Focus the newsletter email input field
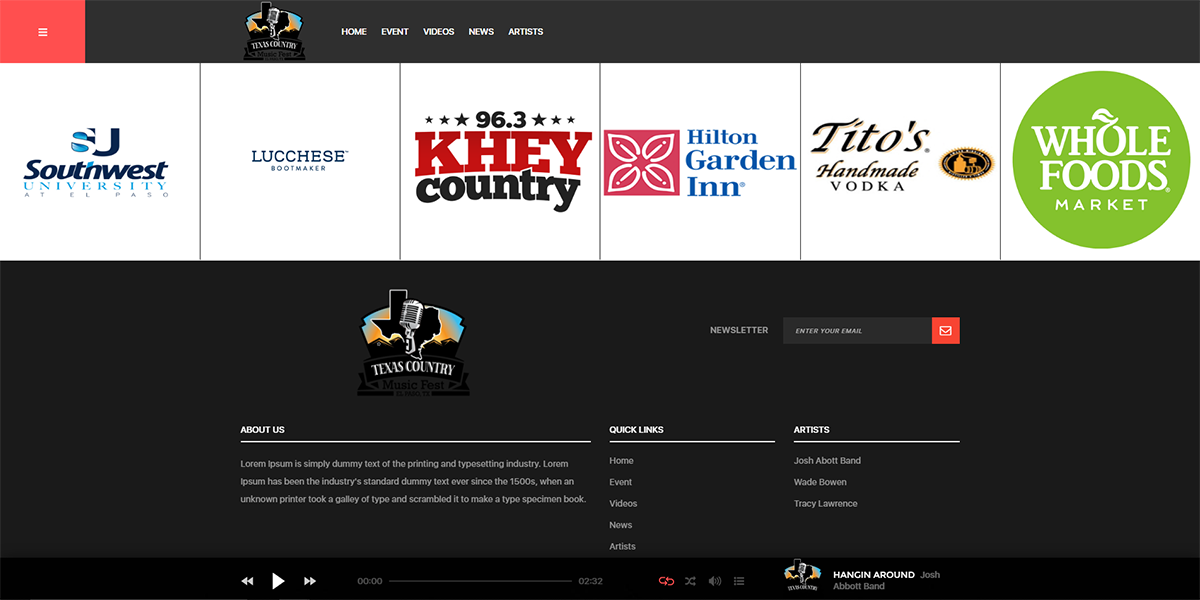1200x600 pixels. (857, 331)
